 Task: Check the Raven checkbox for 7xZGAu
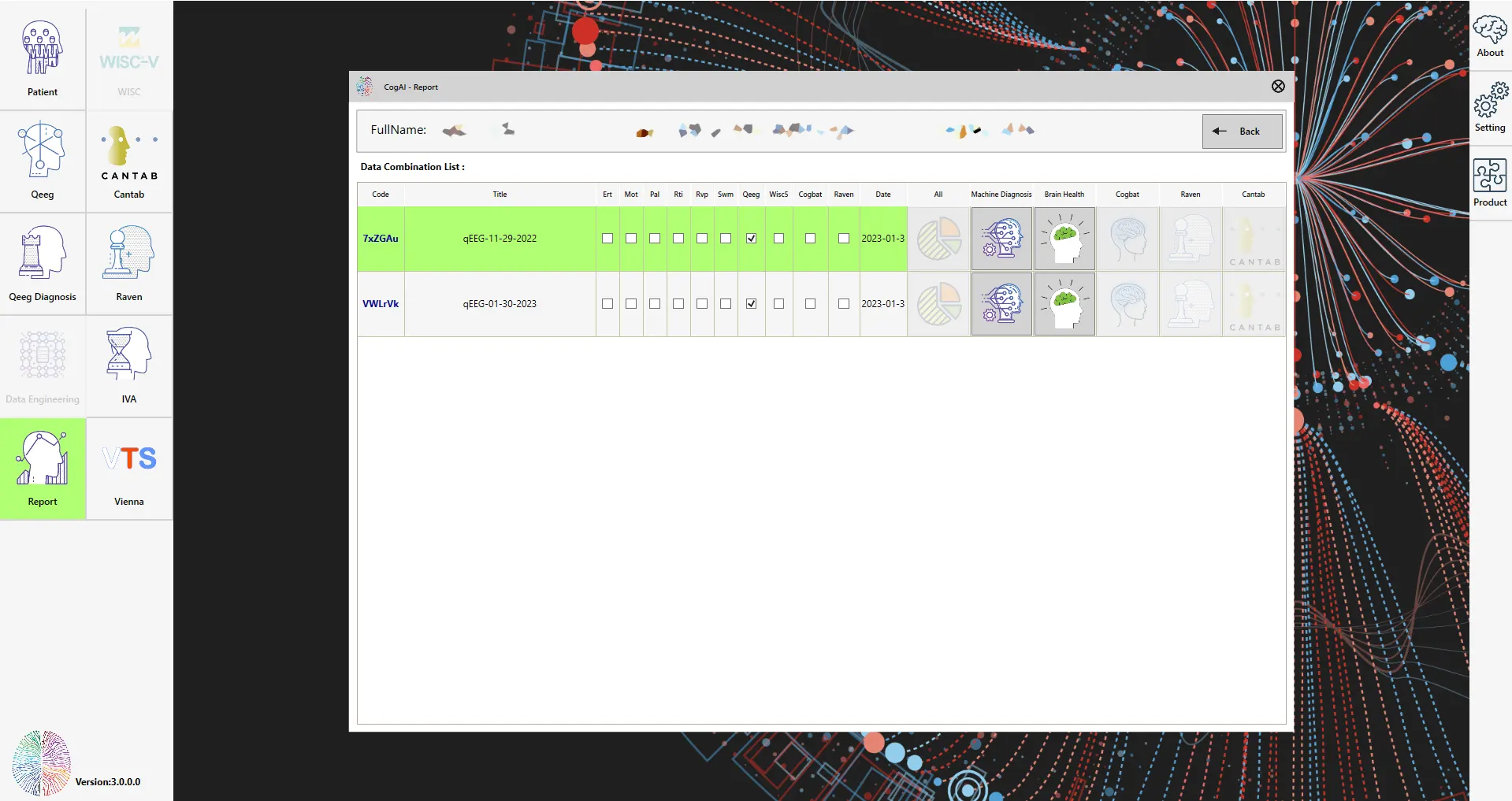[x=844, y=239]
